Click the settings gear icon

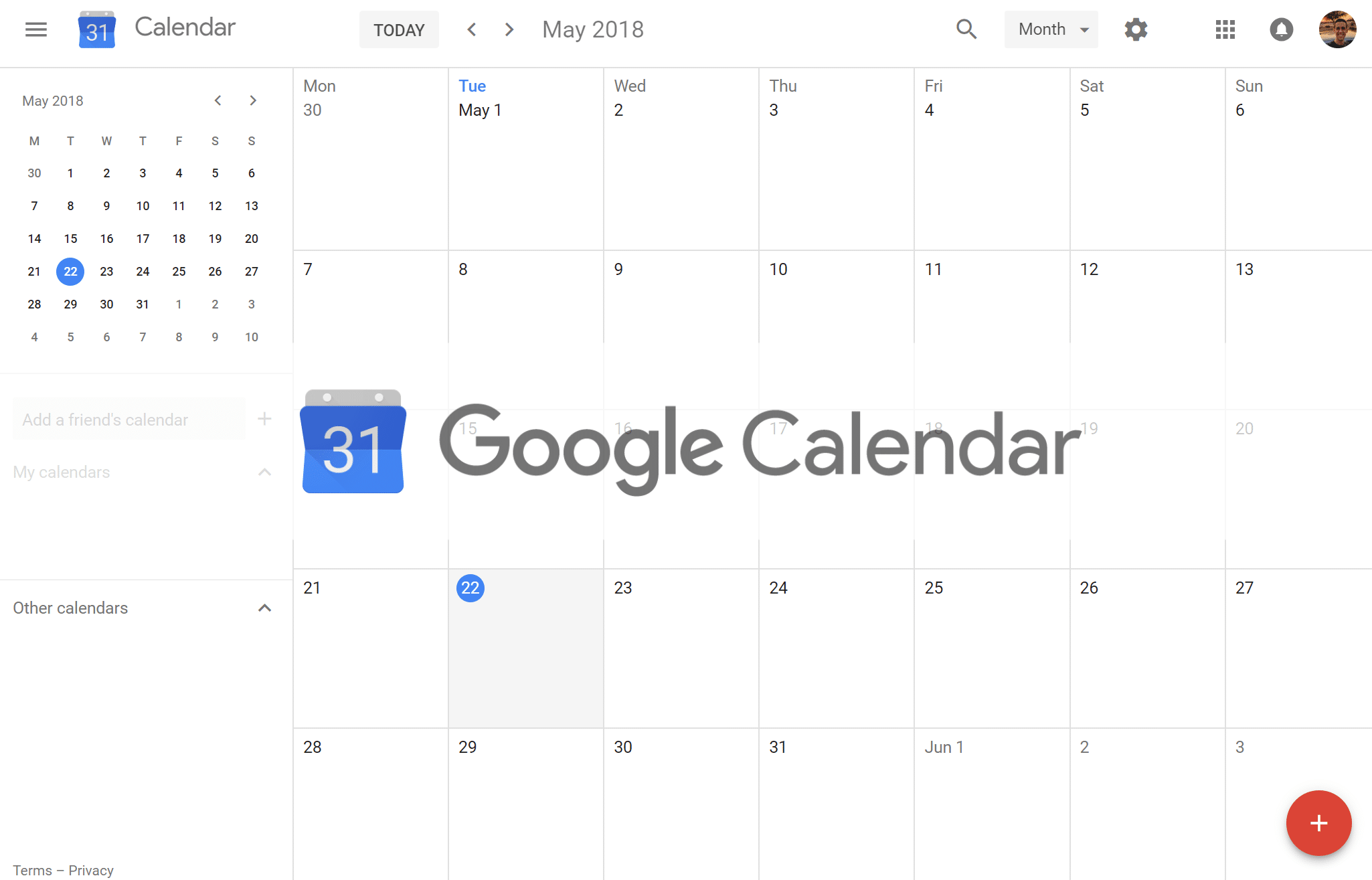(x=1136, y=29)
